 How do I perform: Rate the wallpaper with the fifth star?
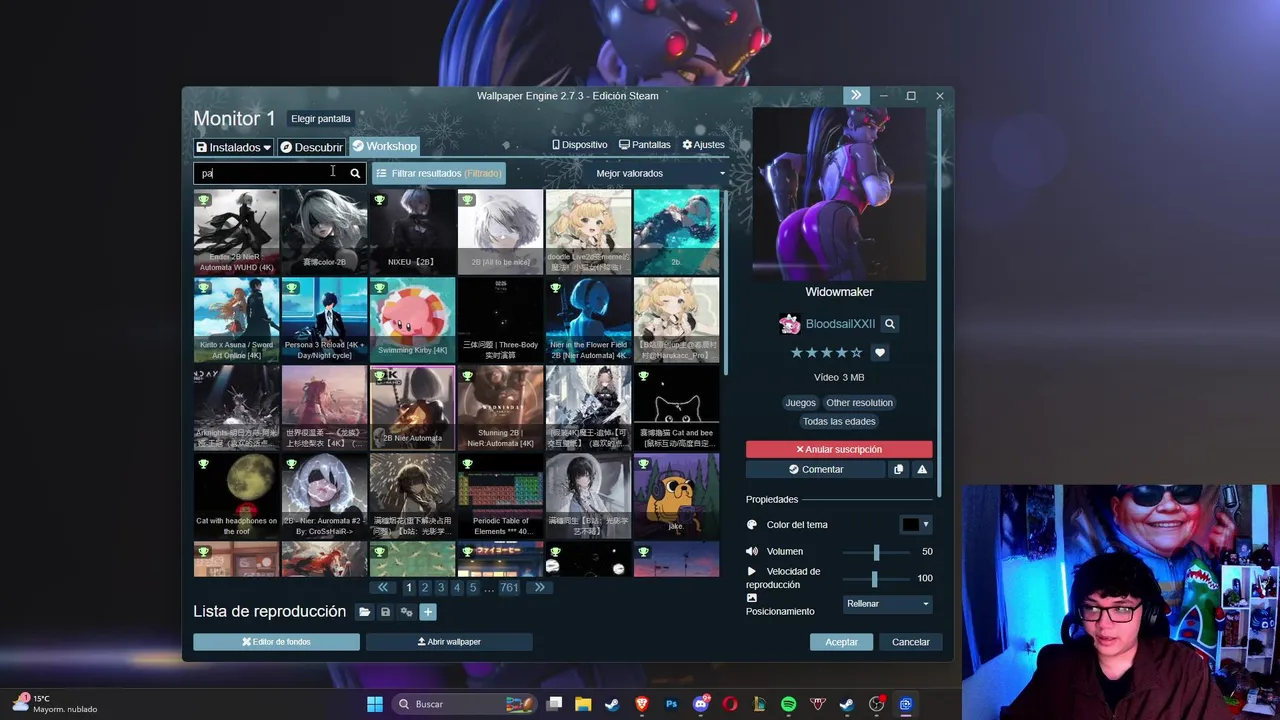(x=857, y=353)
